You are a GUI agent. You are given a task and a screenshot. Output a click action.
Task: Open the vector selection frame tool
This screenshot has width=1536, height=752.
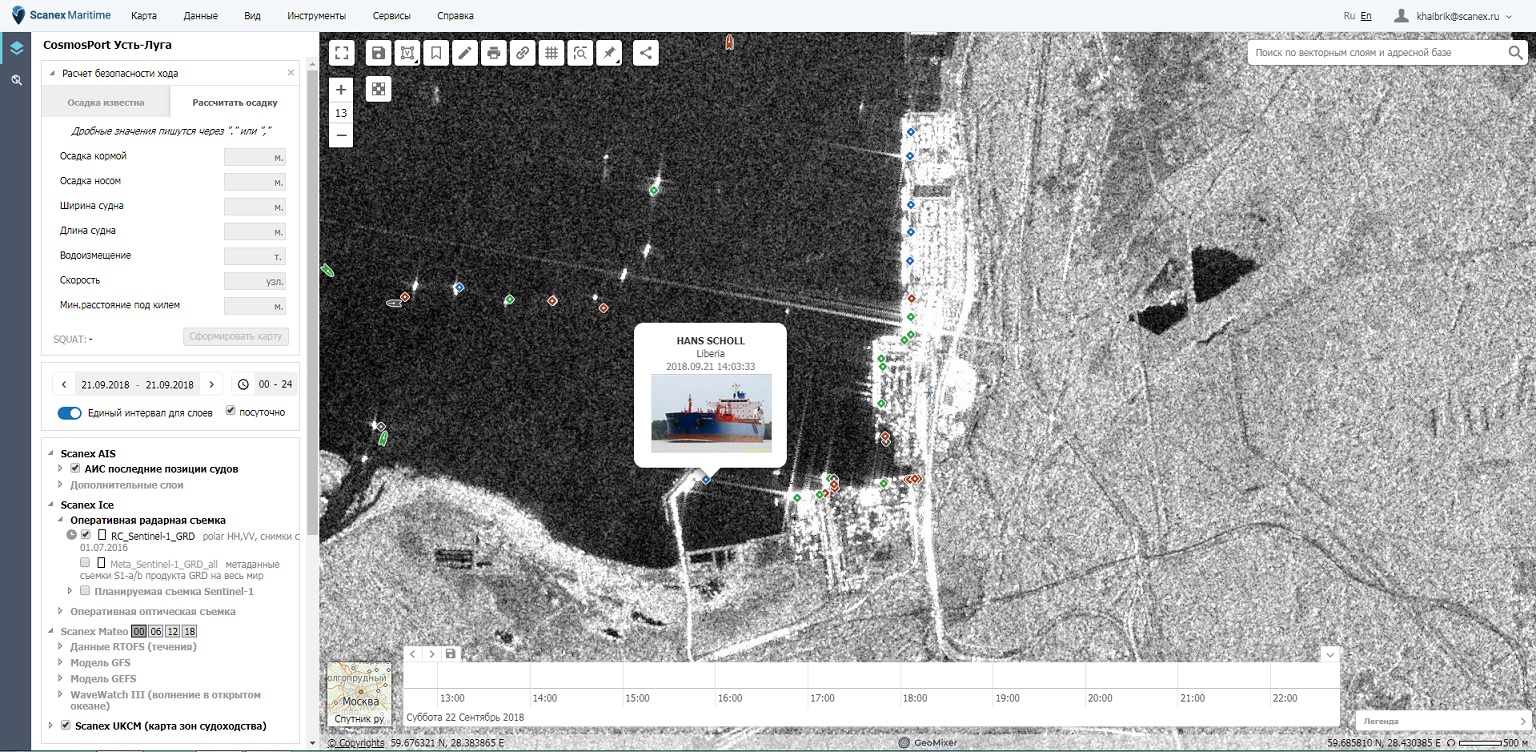(407, 53)
